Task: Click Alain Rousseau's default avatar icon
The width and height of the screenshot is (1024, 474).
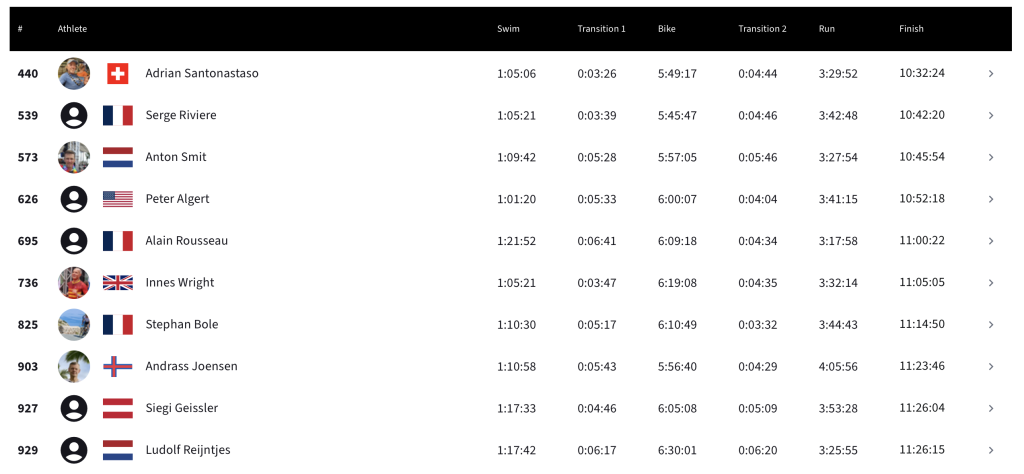Action: (x=74, y=241)
